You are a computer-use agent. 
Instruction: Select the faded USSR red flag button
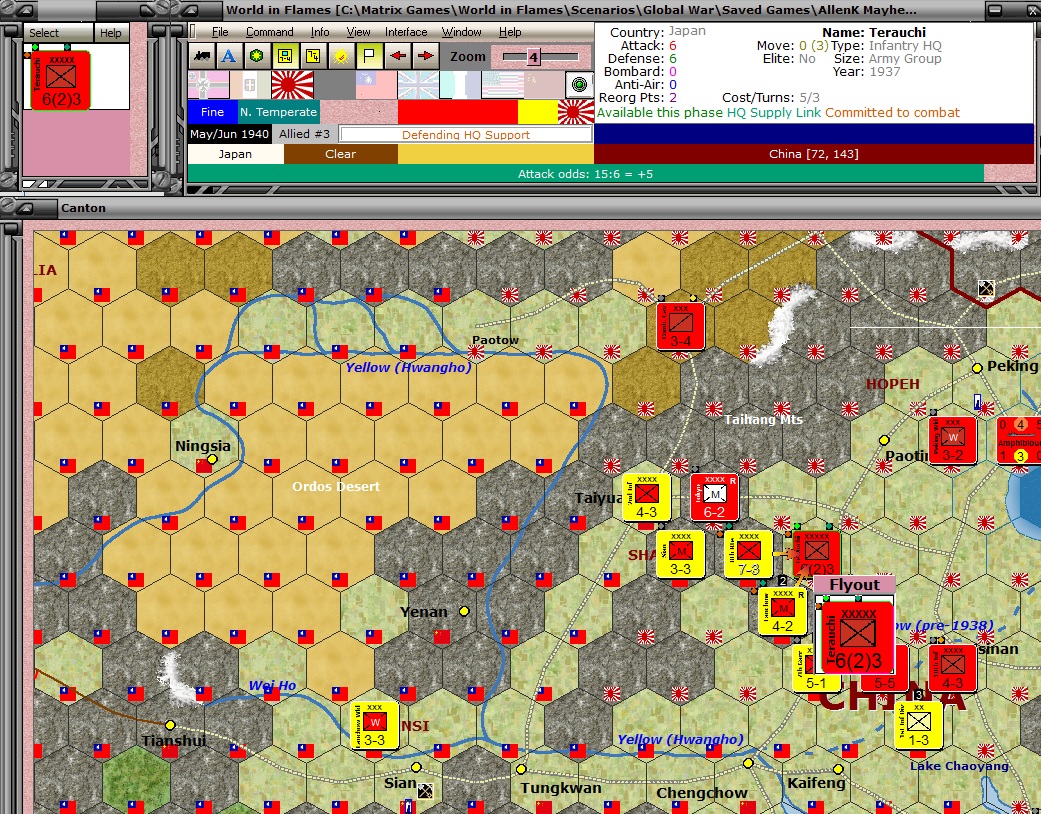click(543, 85)
